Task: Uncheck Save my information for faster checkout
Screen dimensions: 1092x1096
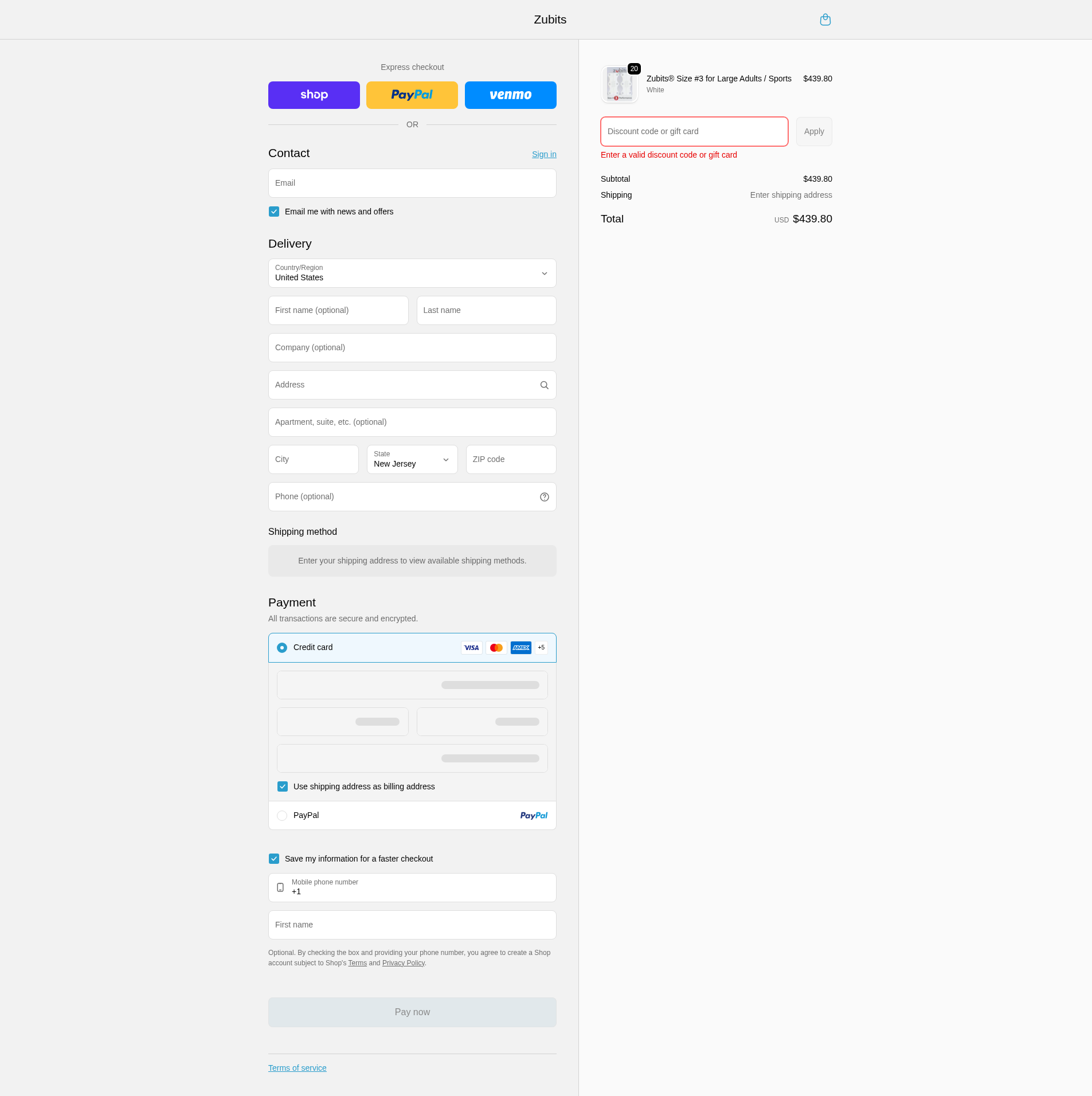Action: (x=274, y=859)
